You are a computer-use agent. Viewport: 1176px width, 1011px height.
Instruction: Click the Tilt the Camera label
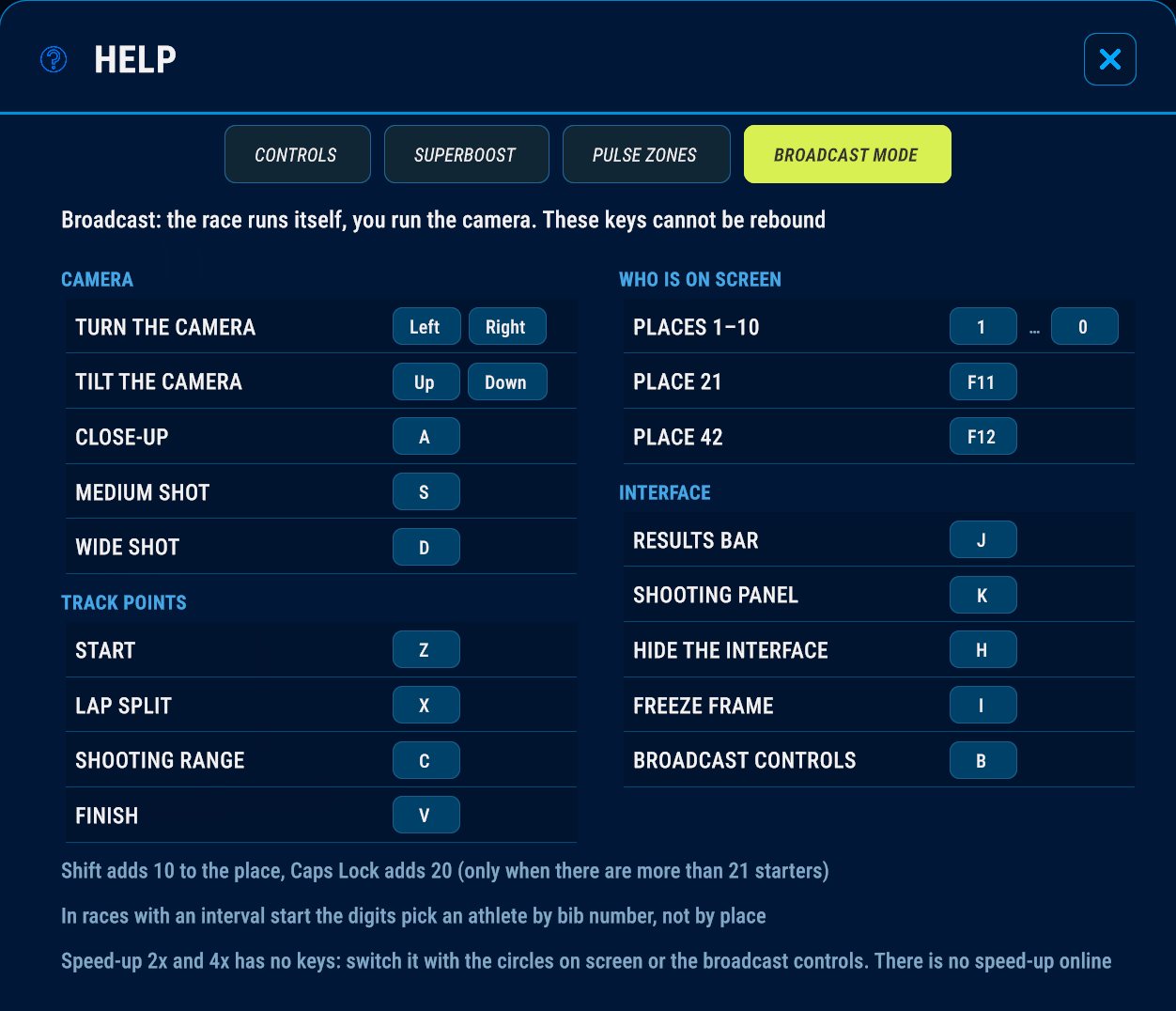click(159, 381)
